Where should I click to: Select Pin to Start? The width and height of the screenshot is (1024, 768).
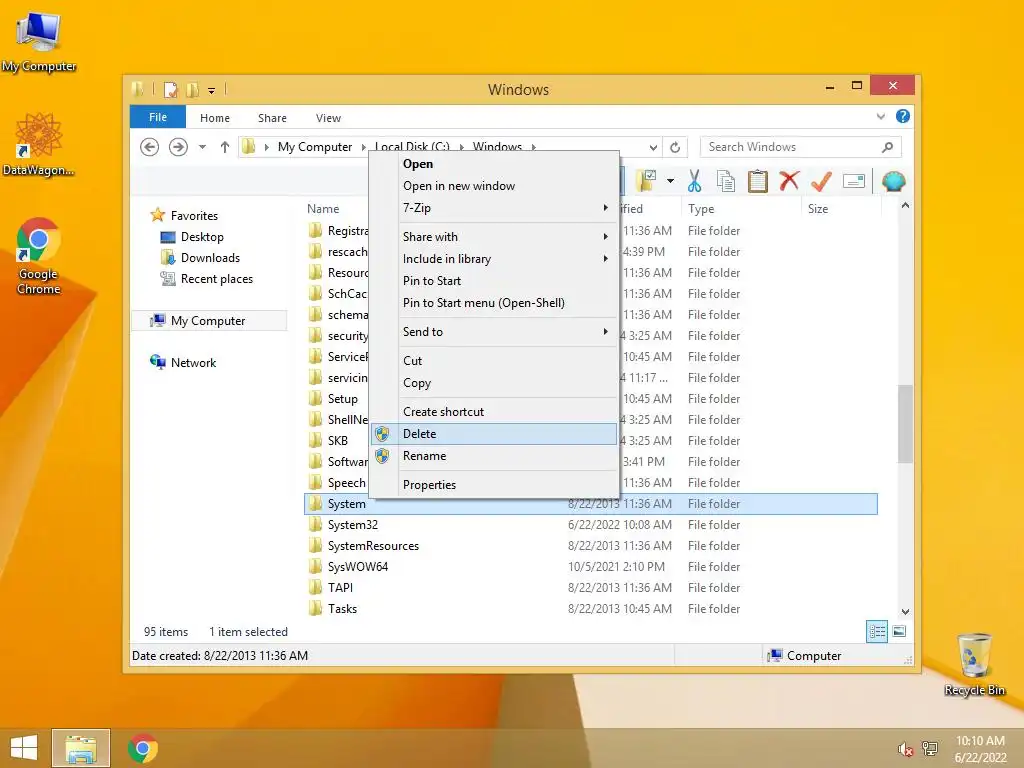coord(495,281)
